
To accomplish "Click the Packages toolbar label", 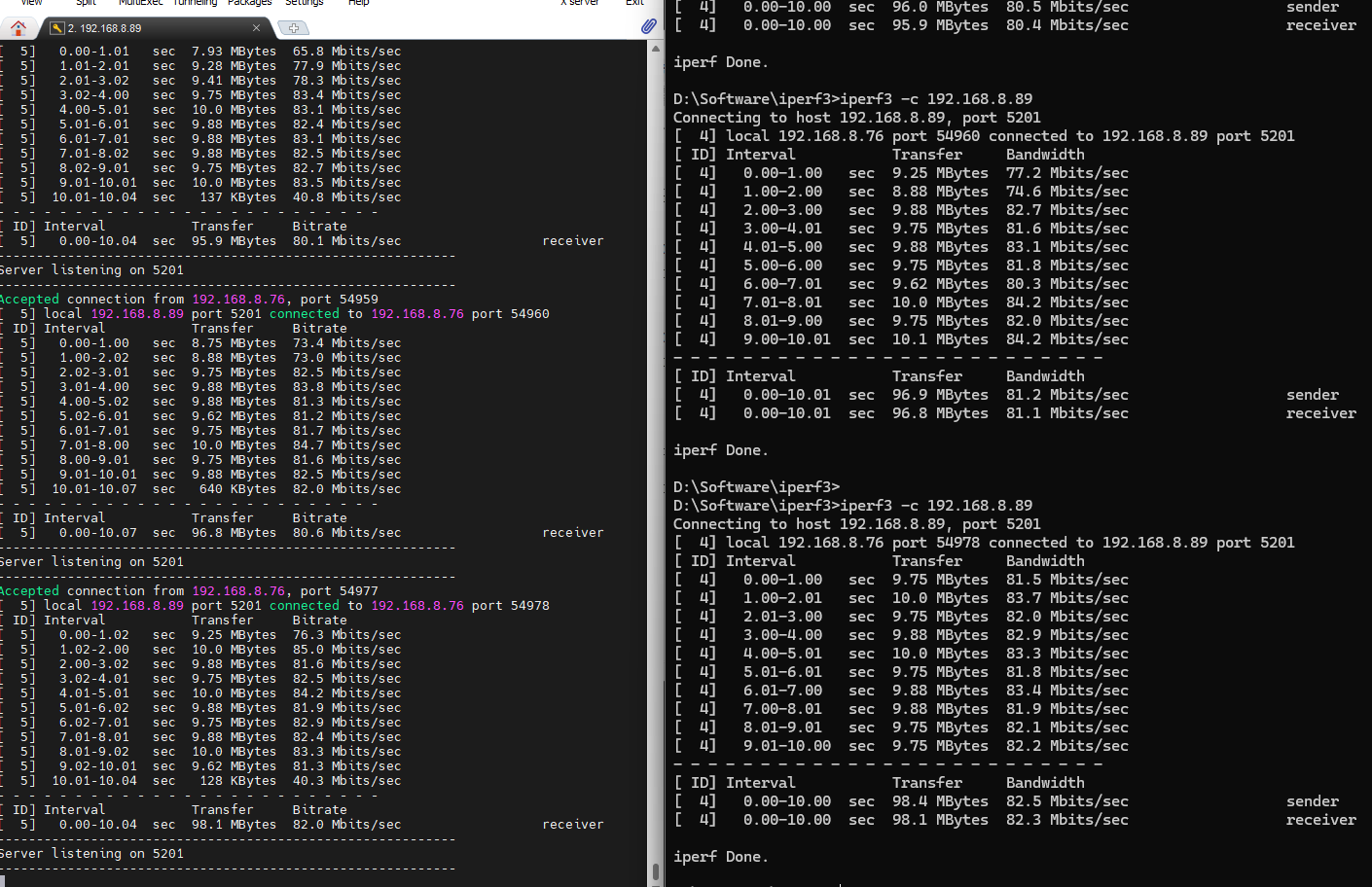I will pyautogui.click(x=249, y=3).
